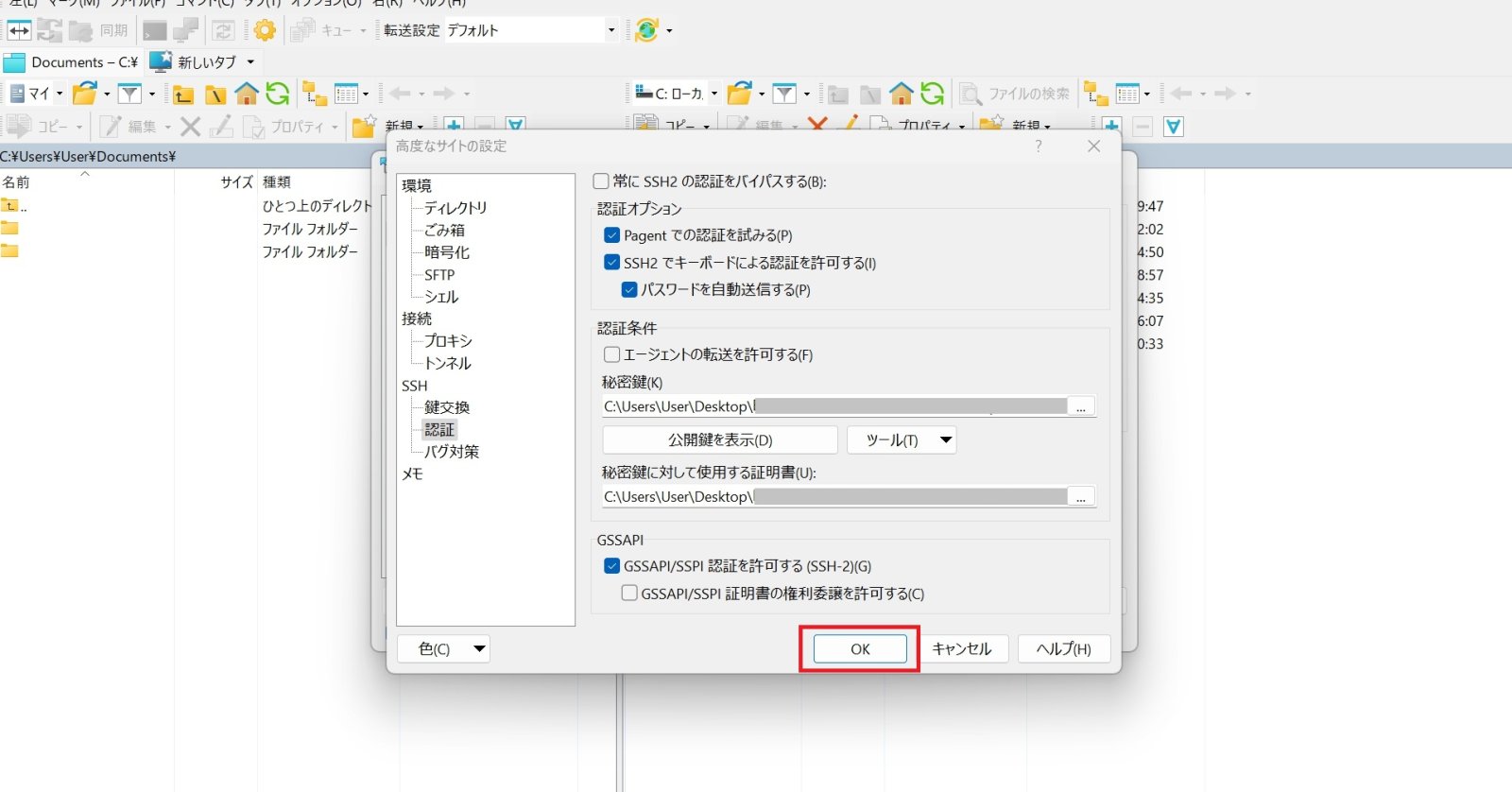
Task: Click the キャンセル button
Action: point(961,648)
